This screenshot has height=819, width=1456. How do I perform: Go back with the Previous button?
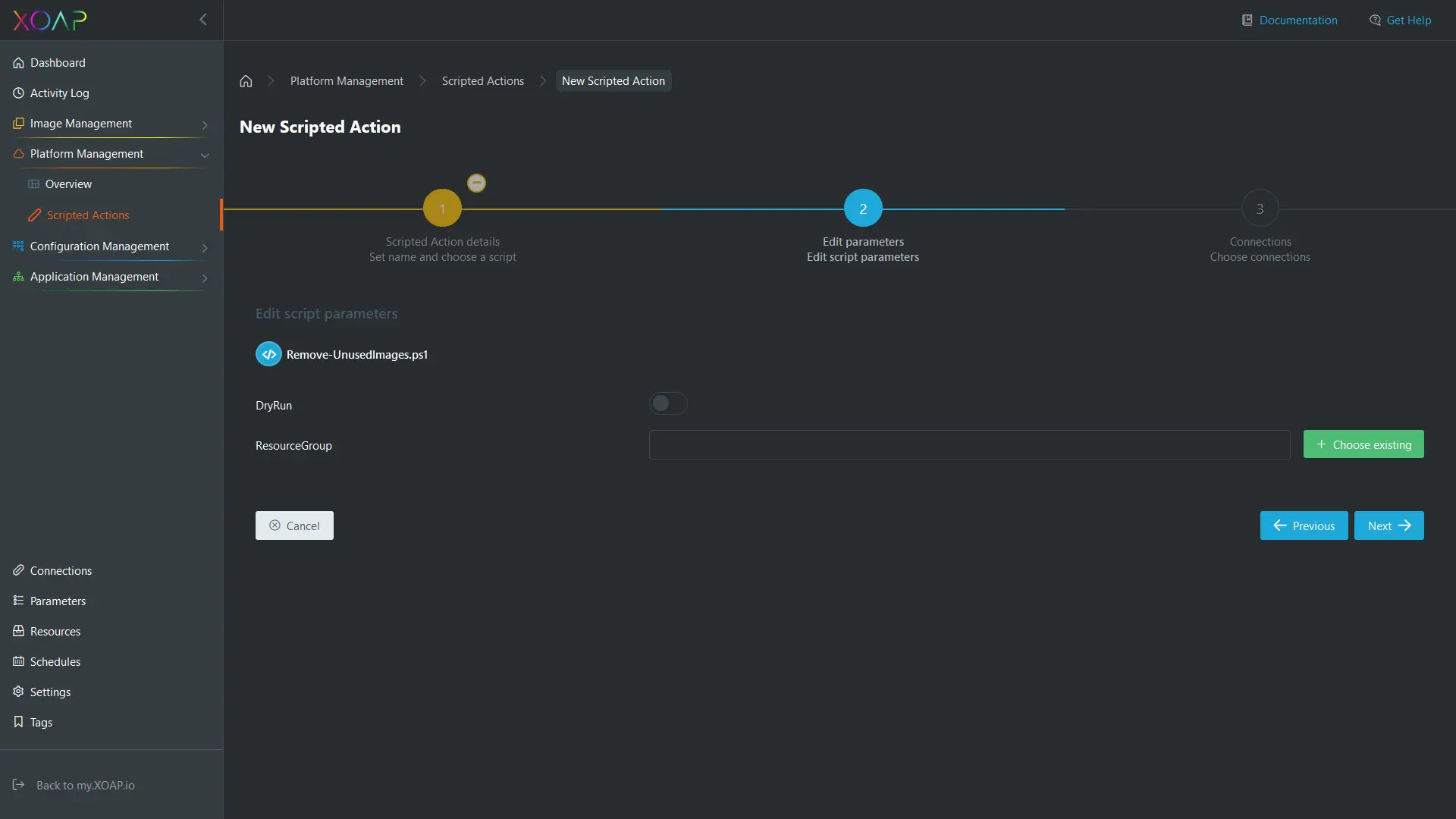(1304, 526)
